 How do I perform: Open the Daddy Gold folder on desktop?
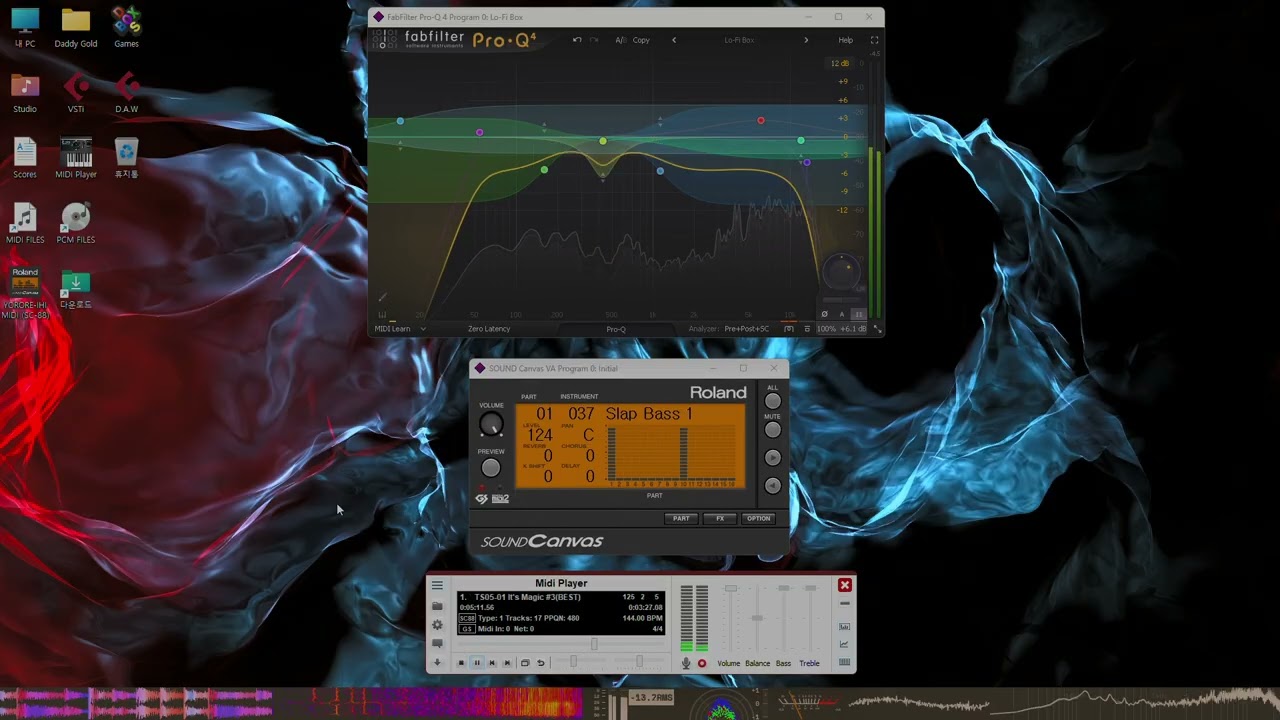pos(76,29)
